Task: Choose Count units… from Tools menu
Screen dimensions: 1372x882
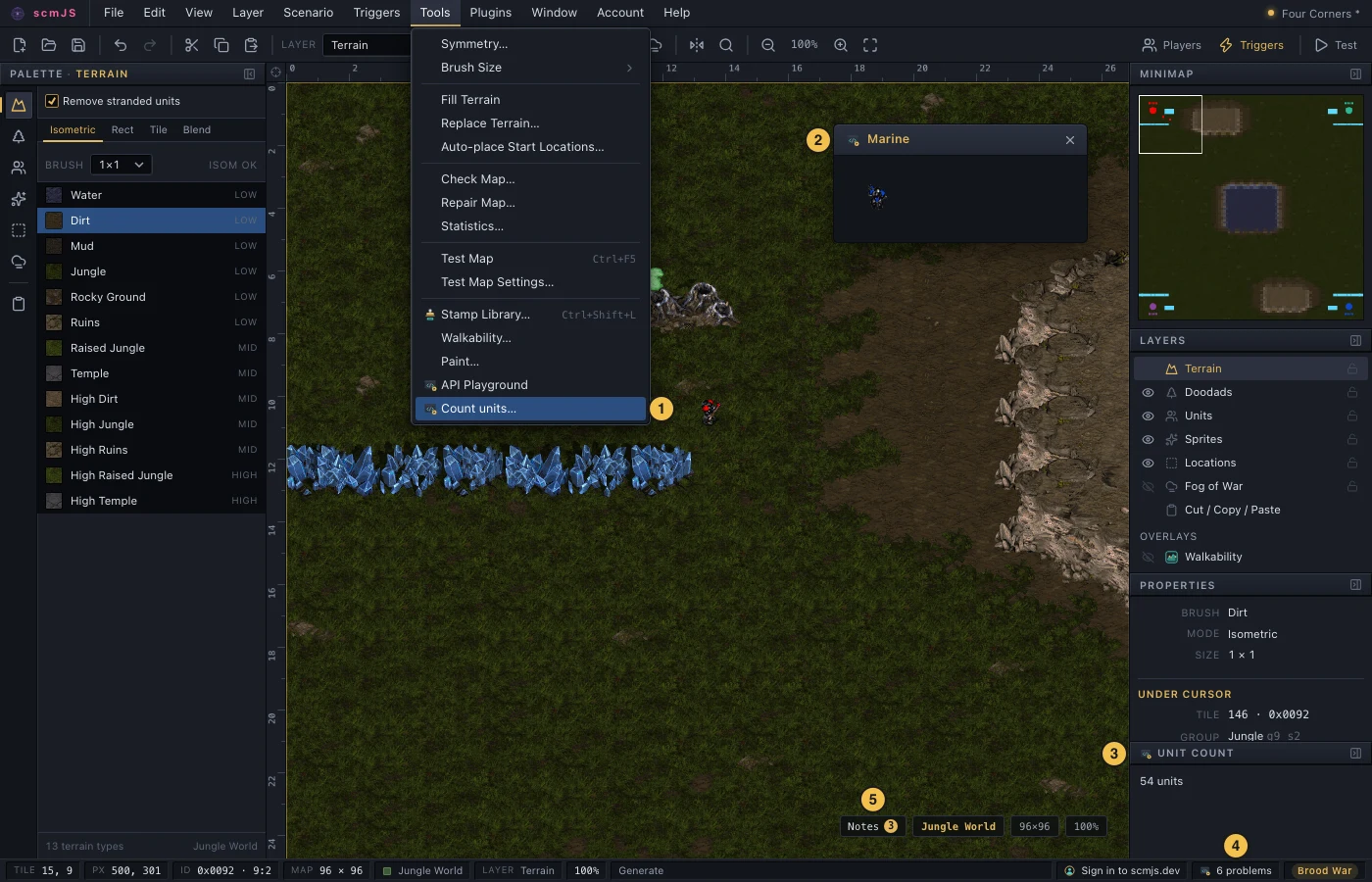Action: pos(530,409)
